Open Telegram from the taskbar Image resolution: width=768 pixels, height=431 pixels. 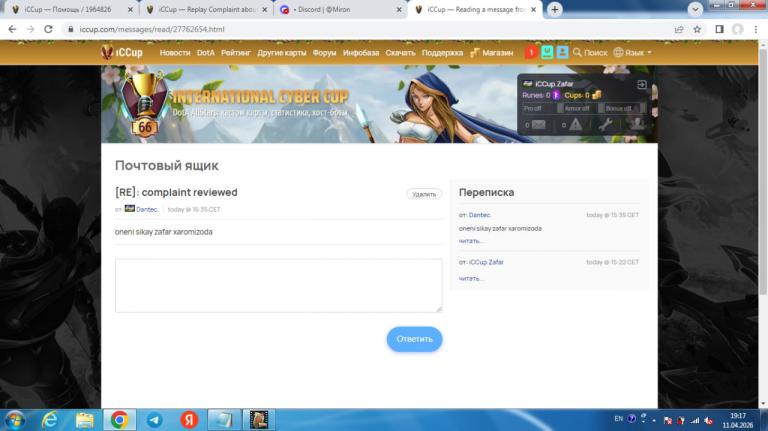tap(154, 420)
